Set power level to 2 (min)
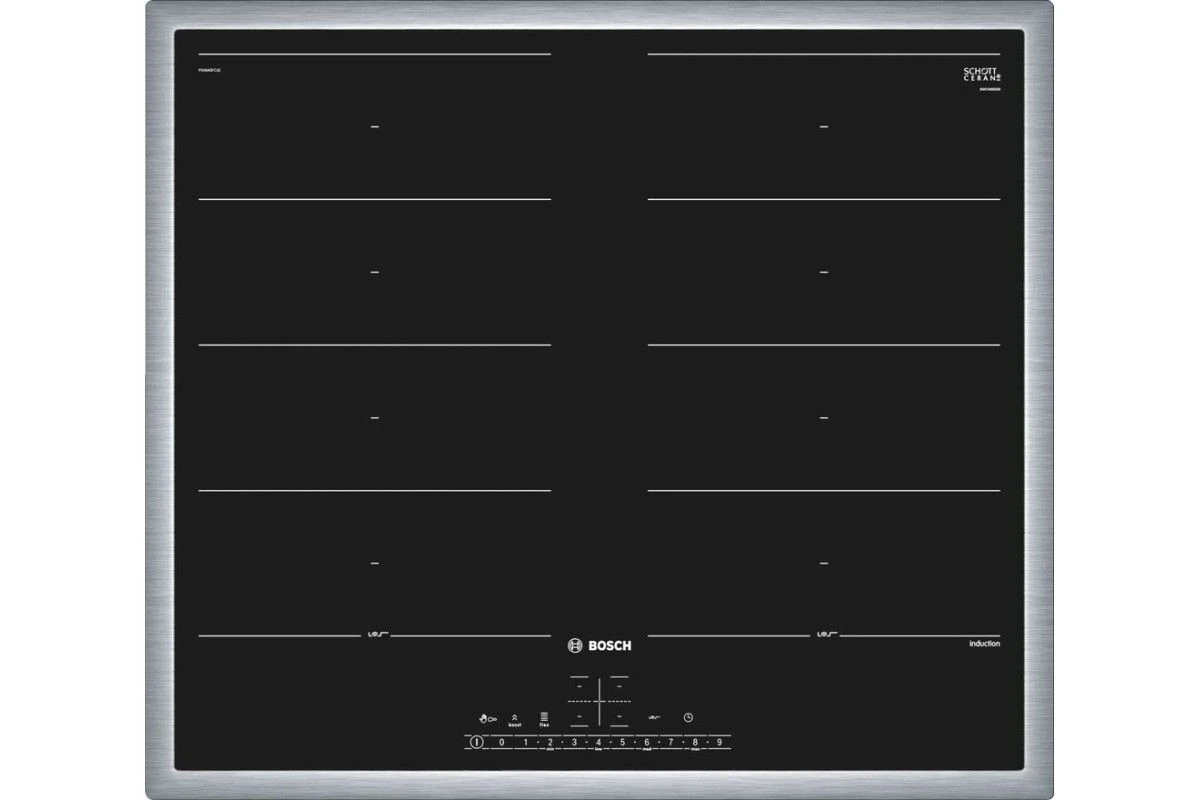This screenshot has width=1200, height=800. click(x=550, y=742)
